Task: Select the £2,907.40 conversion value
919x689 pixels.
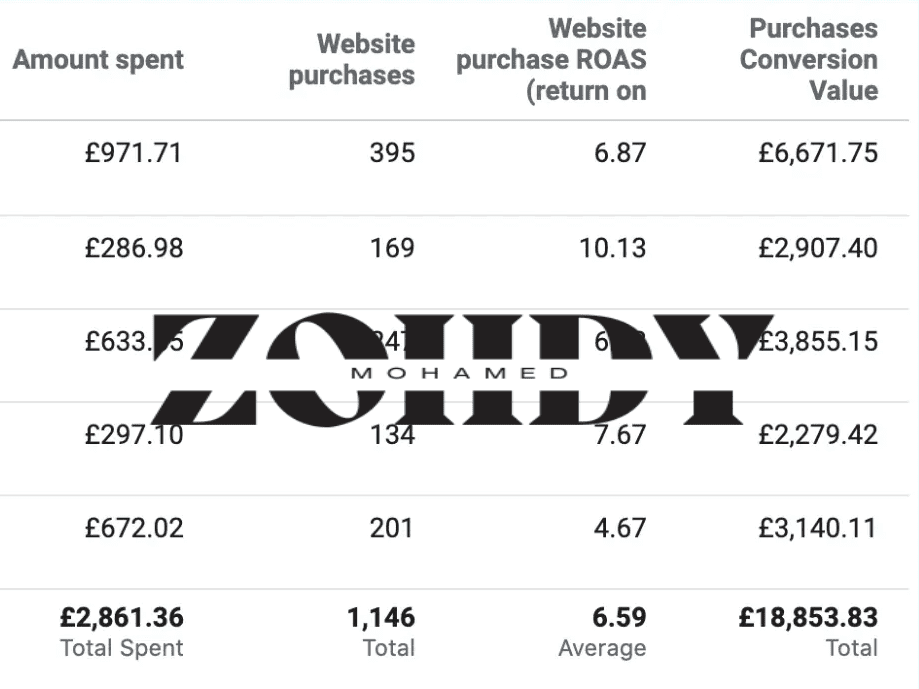Action: coord(818,248)
